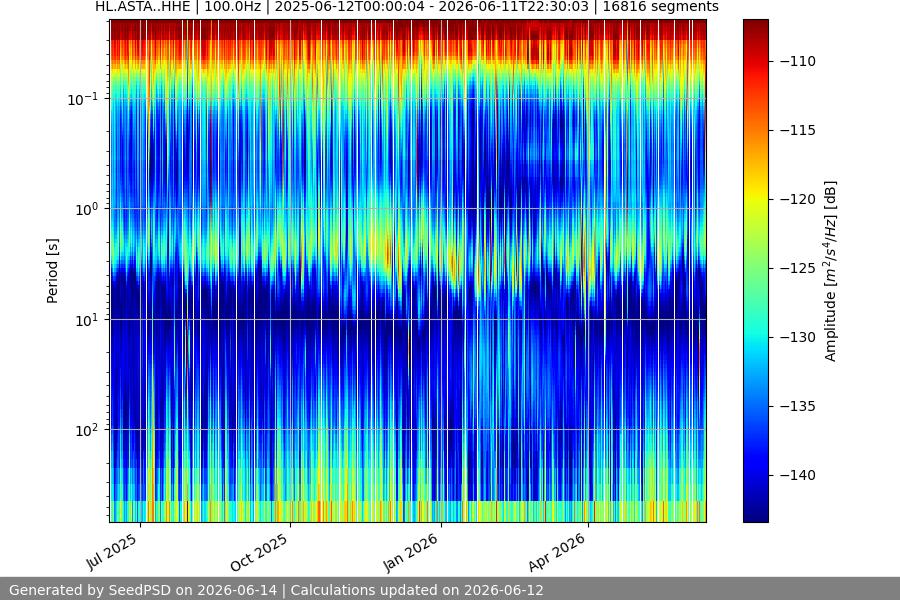
Task: Click the −115 colorbar tick label
Action: 798,130
